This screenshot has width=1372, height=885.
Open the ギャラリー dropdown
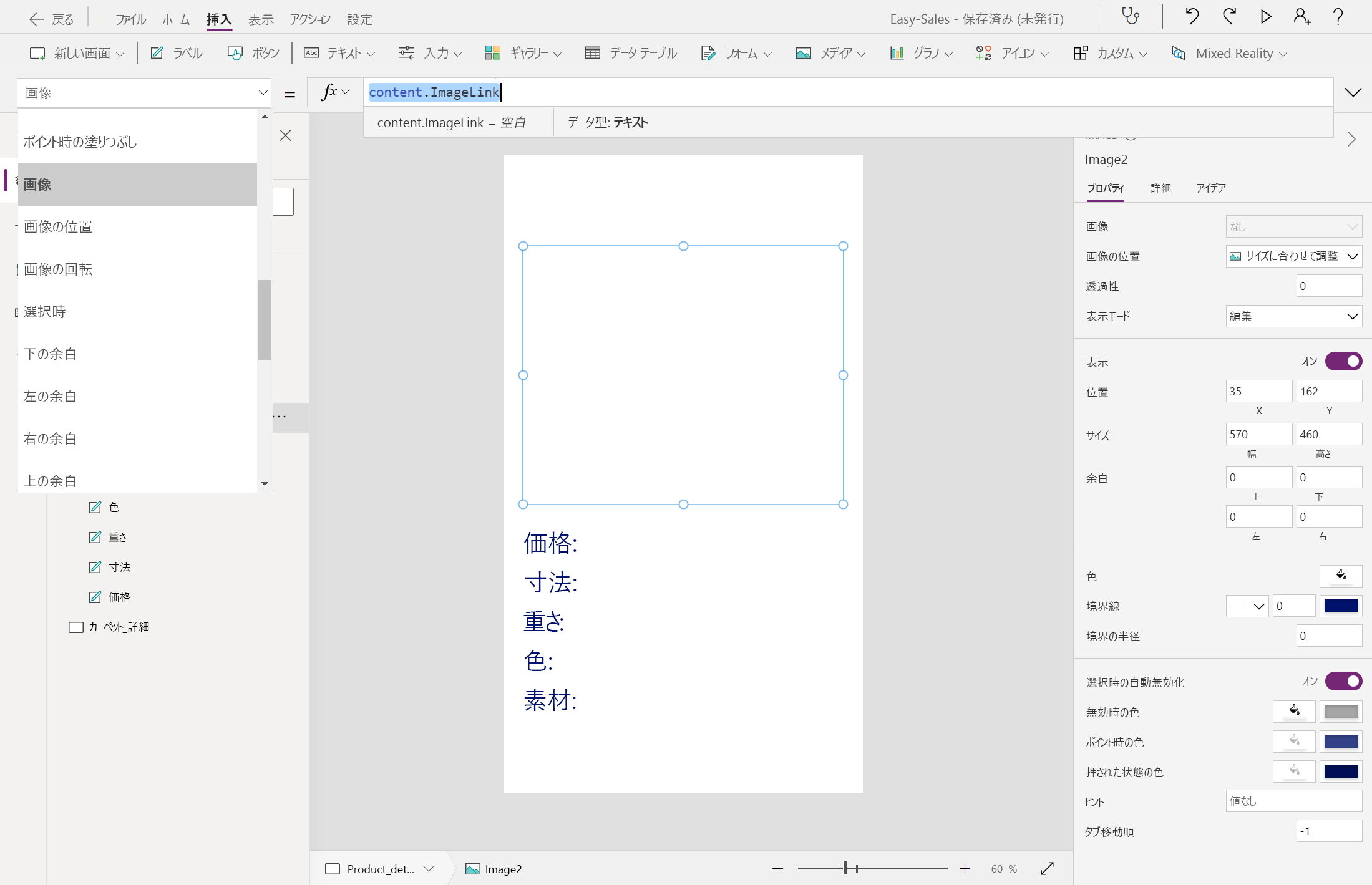click(523, 53)
